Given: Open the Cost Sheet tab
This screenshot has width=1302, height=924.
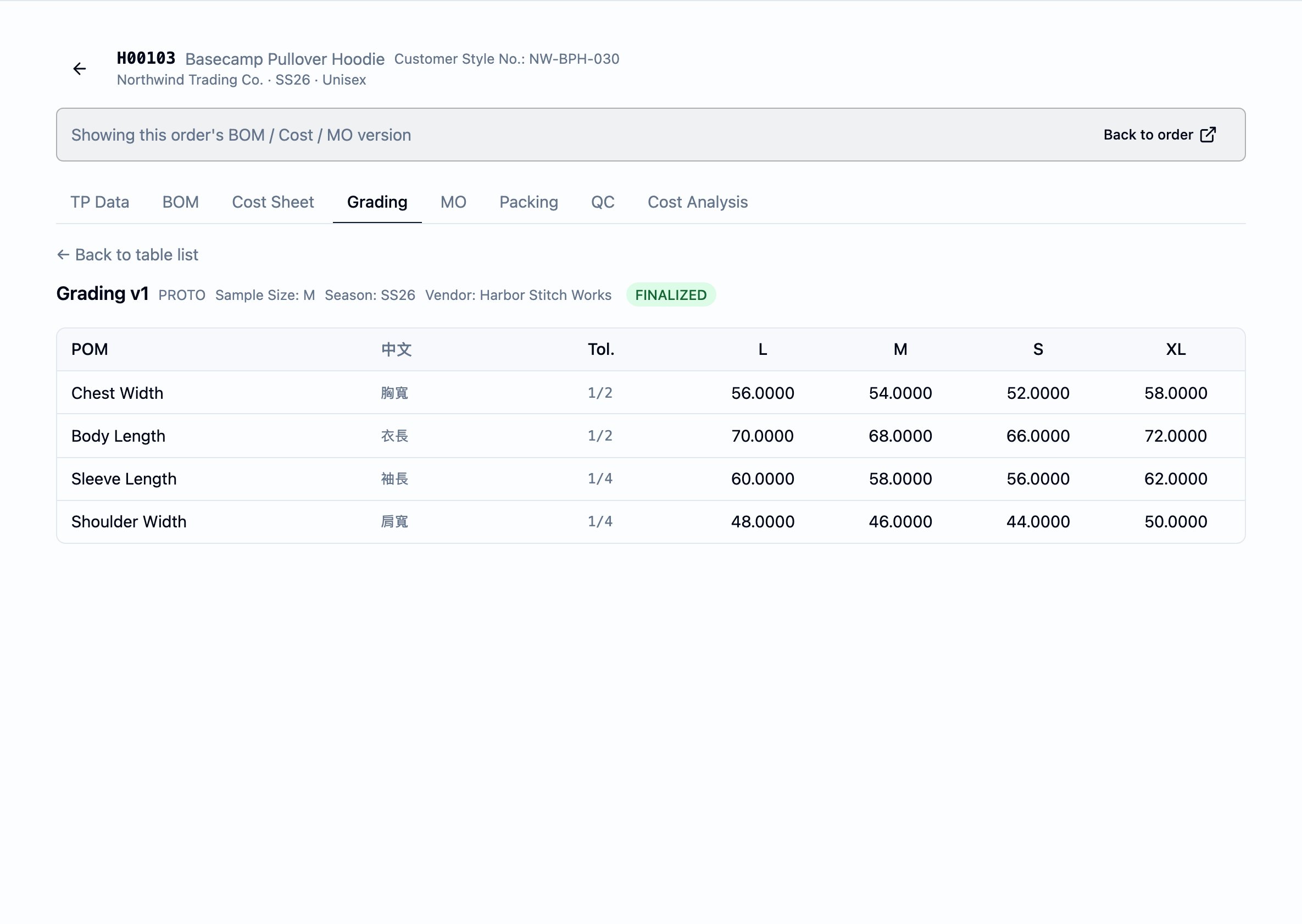Looking at the screenshot, I should tap(272, 202).
